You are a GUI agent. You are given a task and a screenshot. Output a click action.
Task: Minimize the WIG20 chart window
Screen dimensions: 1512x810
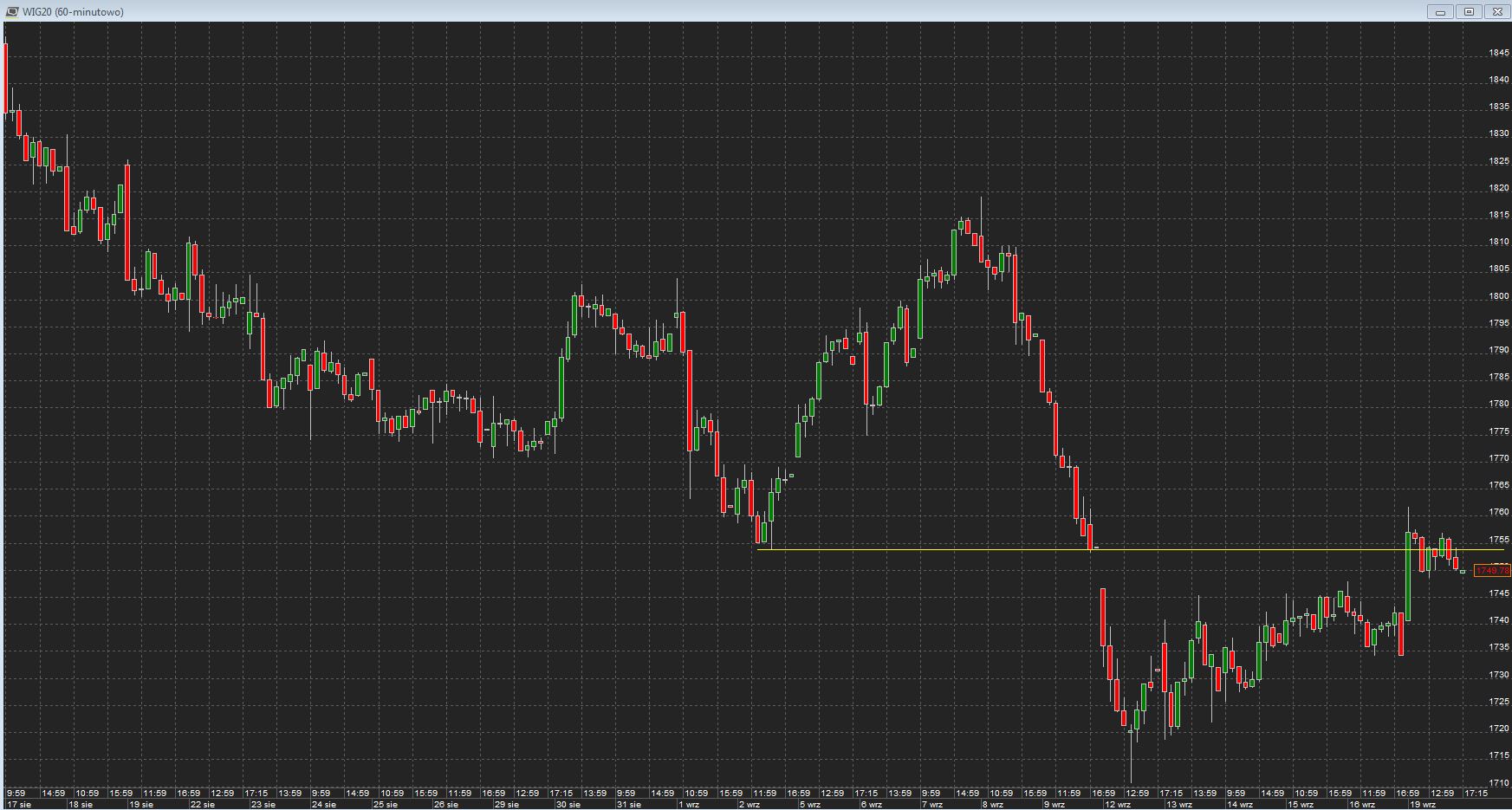pos(1442,11)
